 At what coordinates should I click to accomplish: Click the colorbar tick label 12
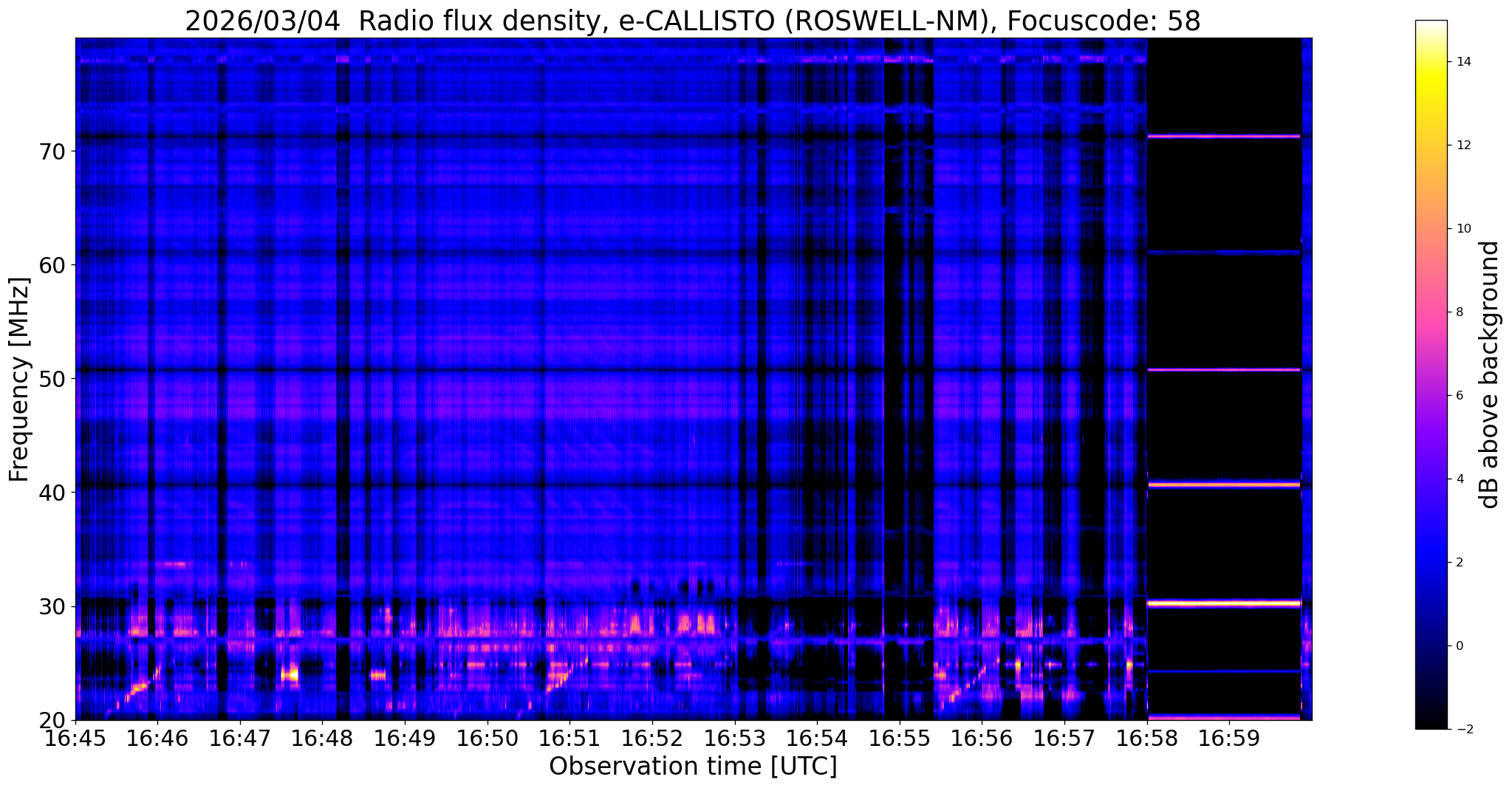point(1463,145)
